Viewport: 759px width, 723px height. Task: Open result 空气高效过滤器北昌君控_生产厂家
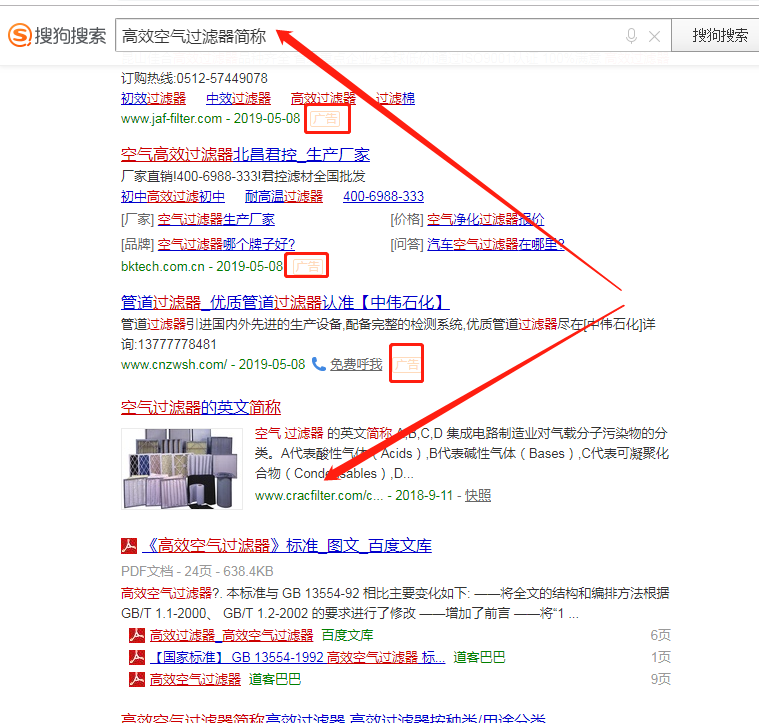[245, 155]
